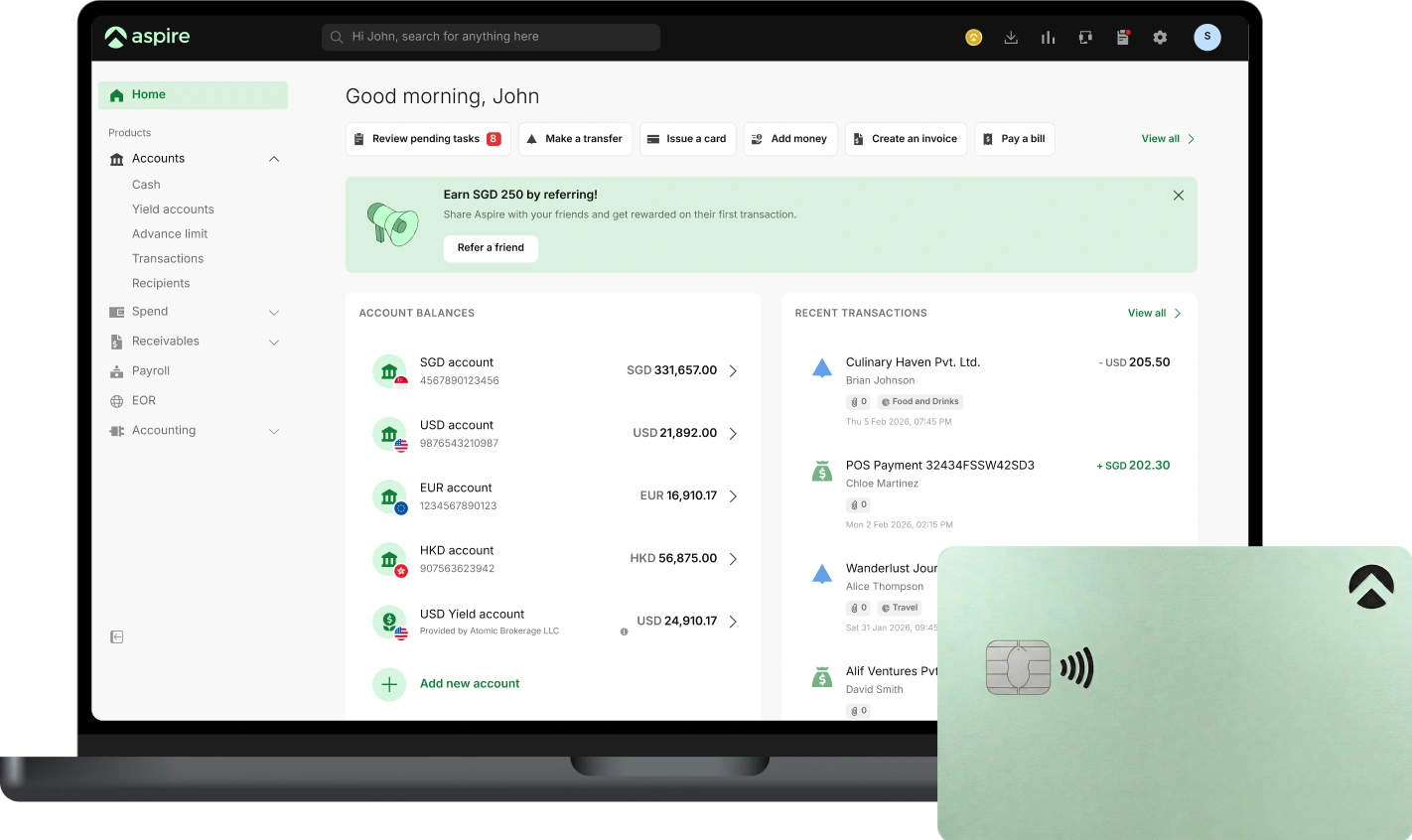Open HKD account details chevron
Image resolution: width=1412 pixels, height=840 pixels.
point(734,559)
